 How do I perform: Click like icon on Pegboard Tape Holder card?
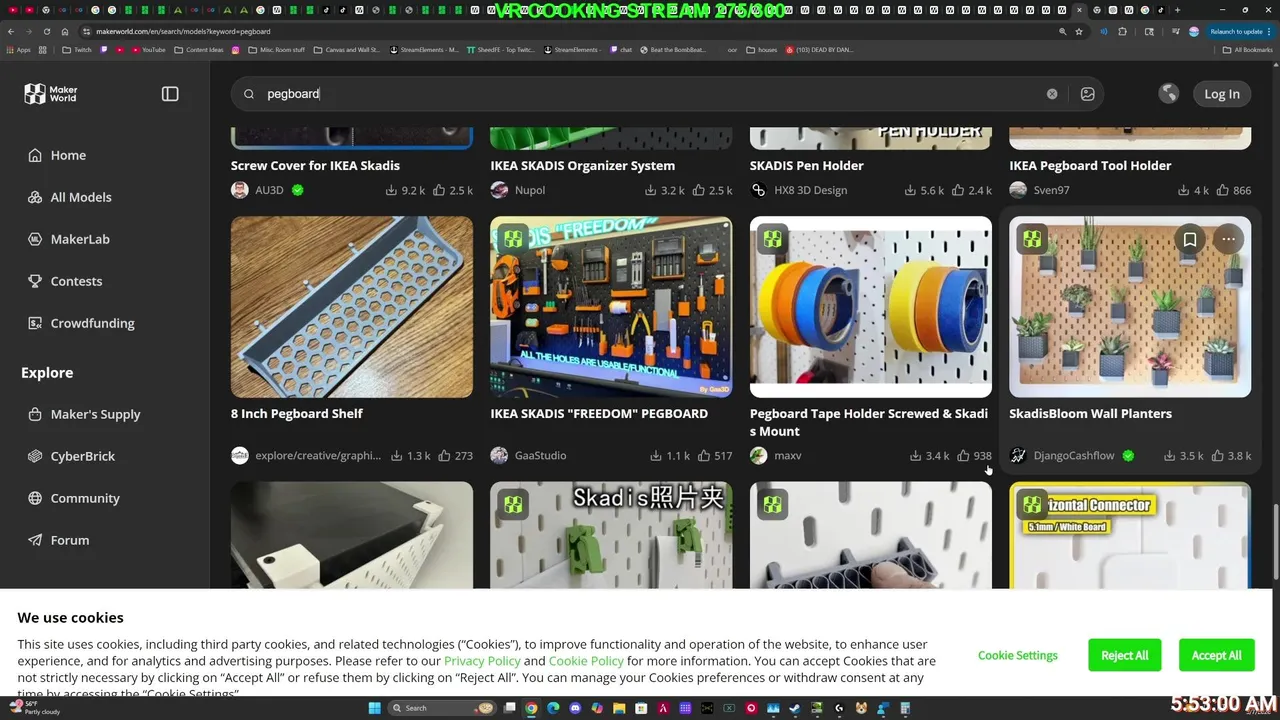[x=964, y=455]
